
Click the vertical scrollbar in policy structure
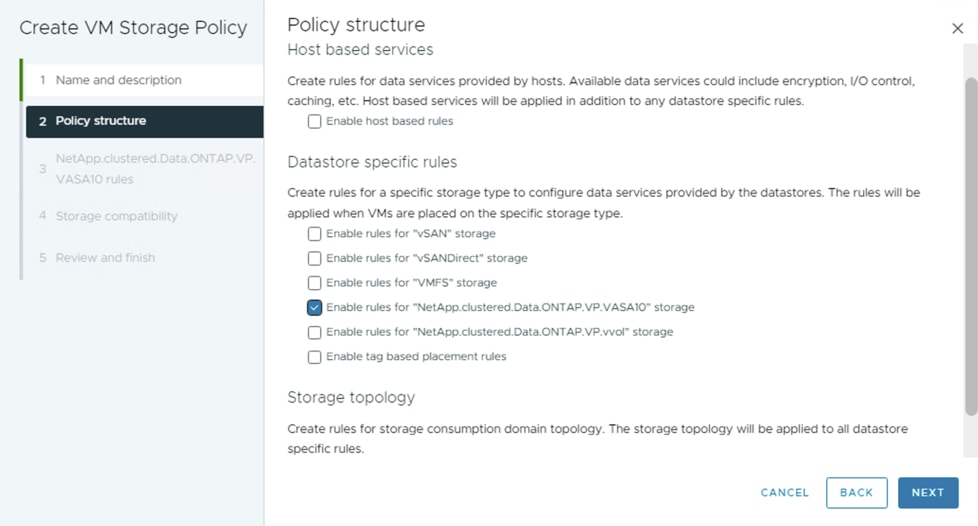click(971, 250)
